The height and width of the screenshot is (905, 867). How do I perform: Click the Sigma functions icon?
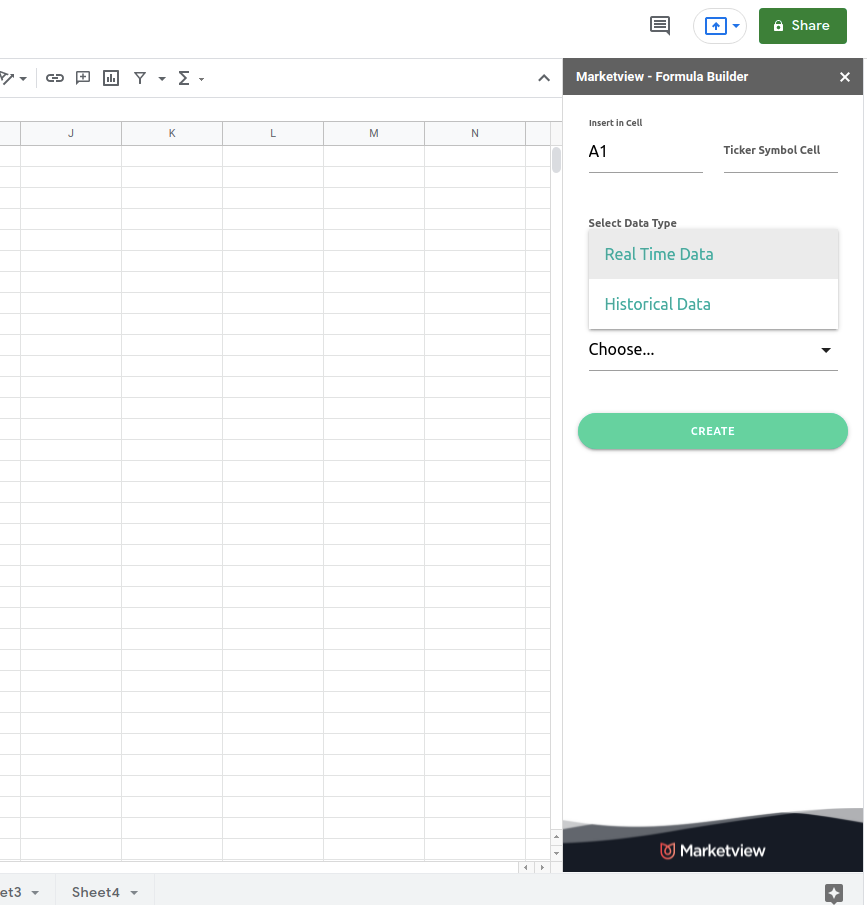184,78
